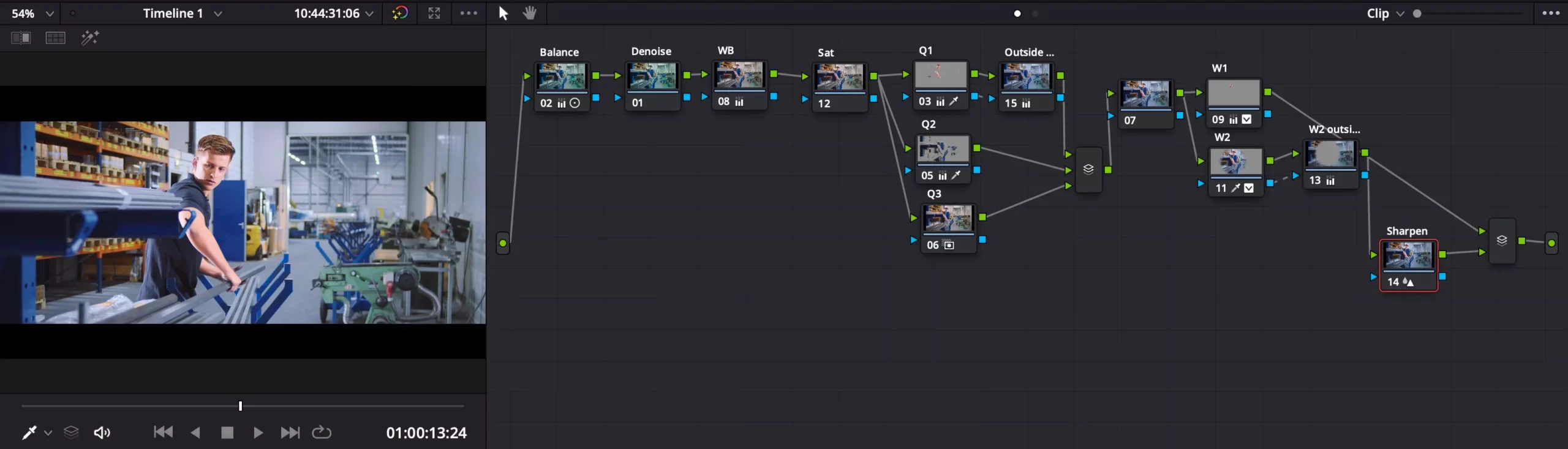Open the viewer options three-dot menu
Screen dimensions: 1568x449
469,13
